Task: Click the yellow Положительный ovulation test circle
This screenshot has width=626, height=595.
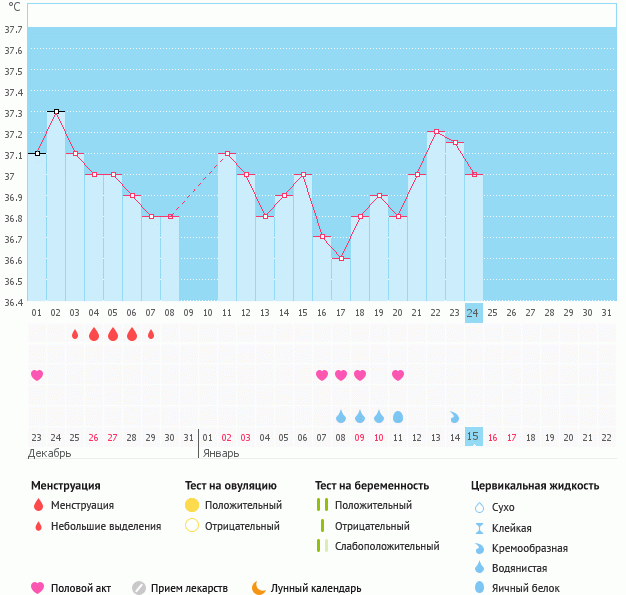Action: coord(192,505)
